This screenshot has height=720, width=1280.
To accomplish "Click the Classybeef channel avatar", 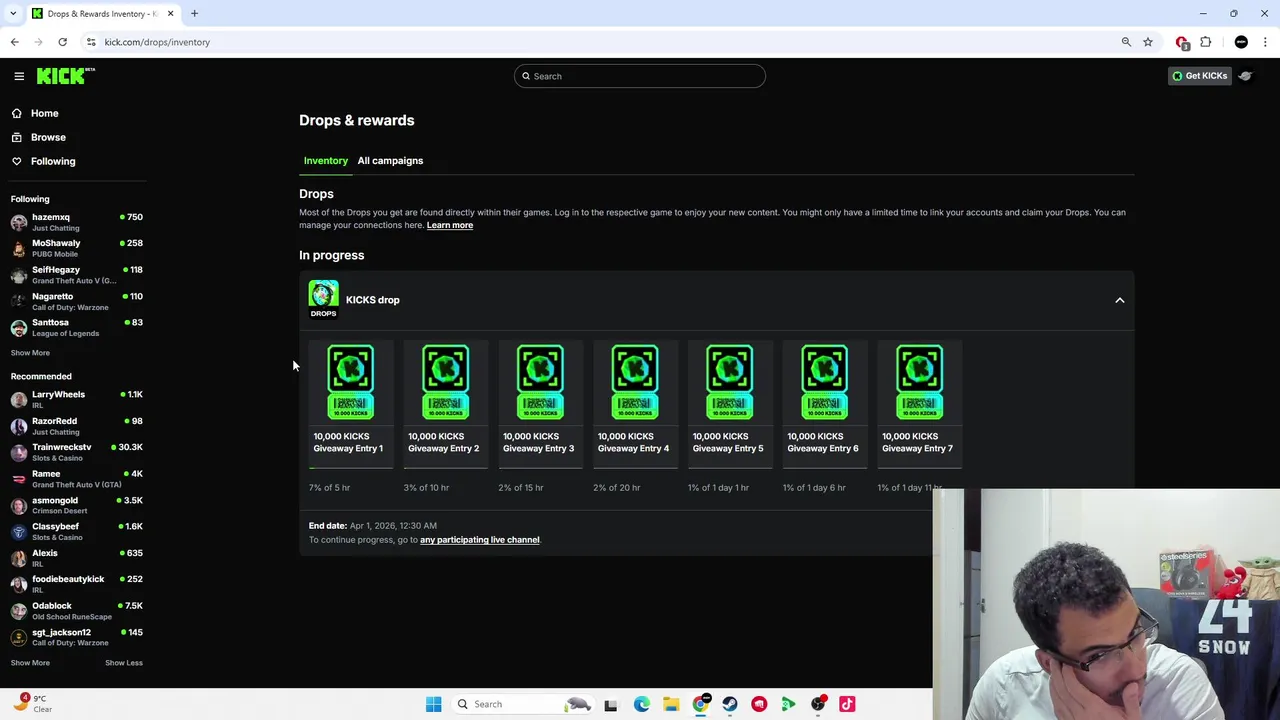I will click(x=19, y=531).
